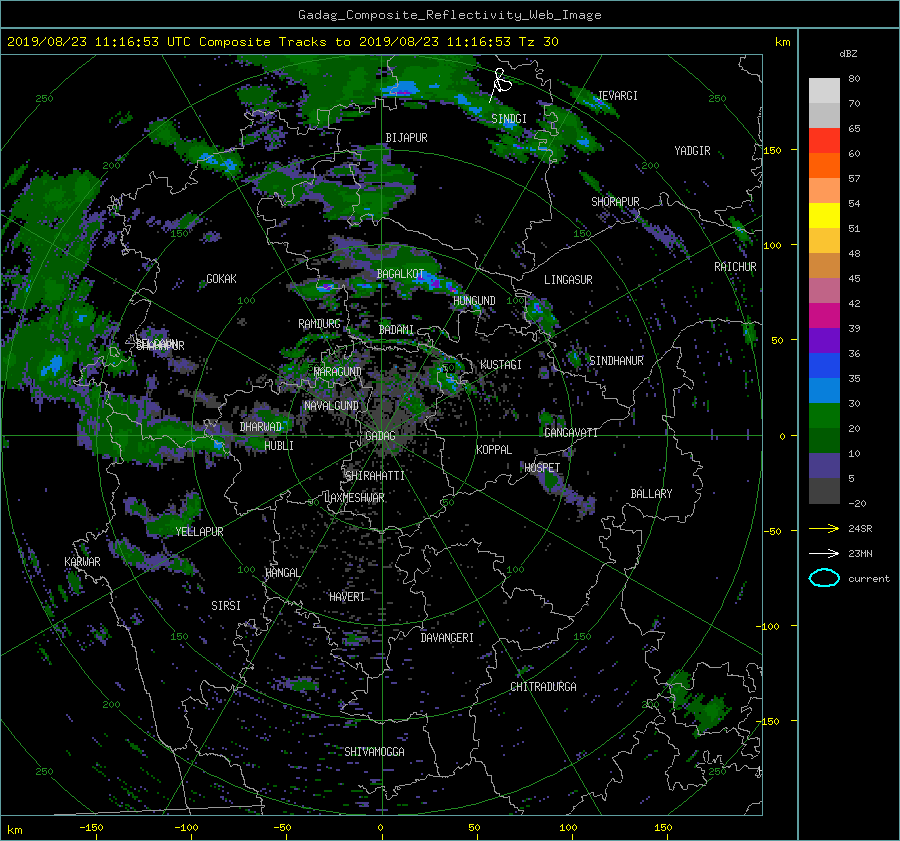Select the dark gray -20 dBZ swatch
The image size is (900, 841).
(x=824, y=490)
